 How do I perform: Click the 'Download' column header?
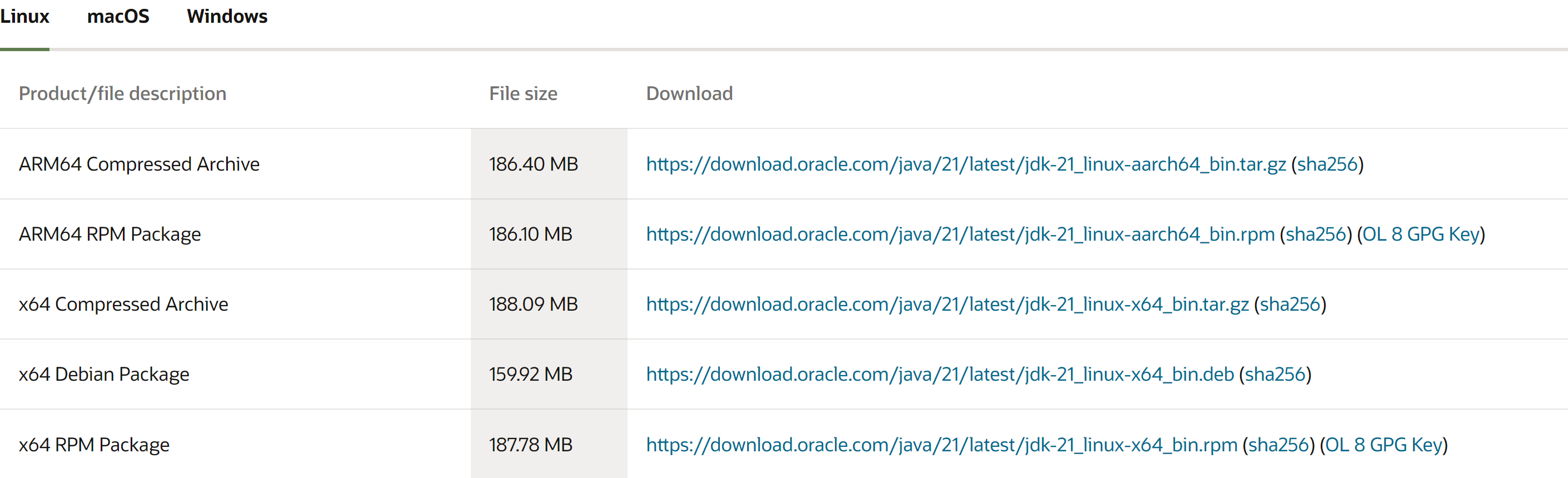[689, 94]
